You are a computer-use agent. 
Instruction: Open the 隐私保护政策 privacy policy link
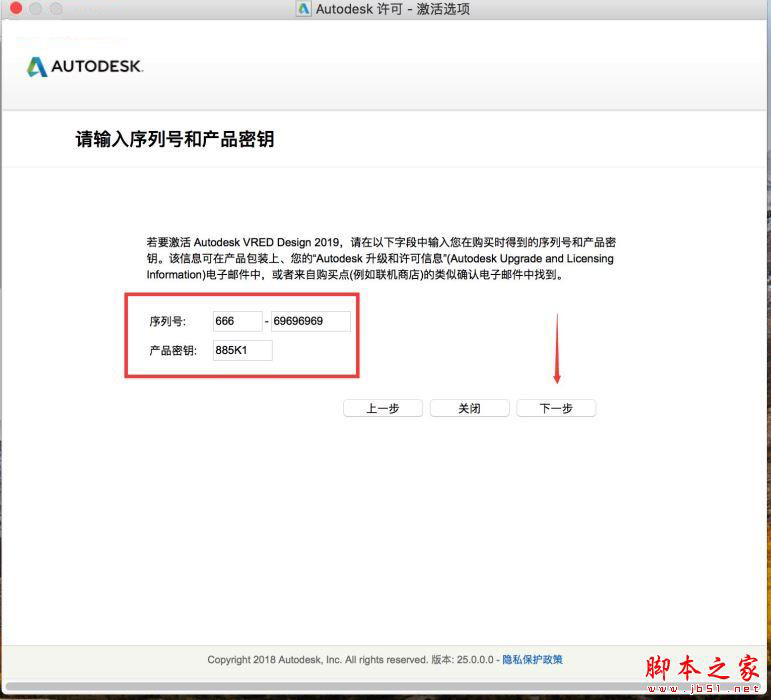tap(533, 659)
